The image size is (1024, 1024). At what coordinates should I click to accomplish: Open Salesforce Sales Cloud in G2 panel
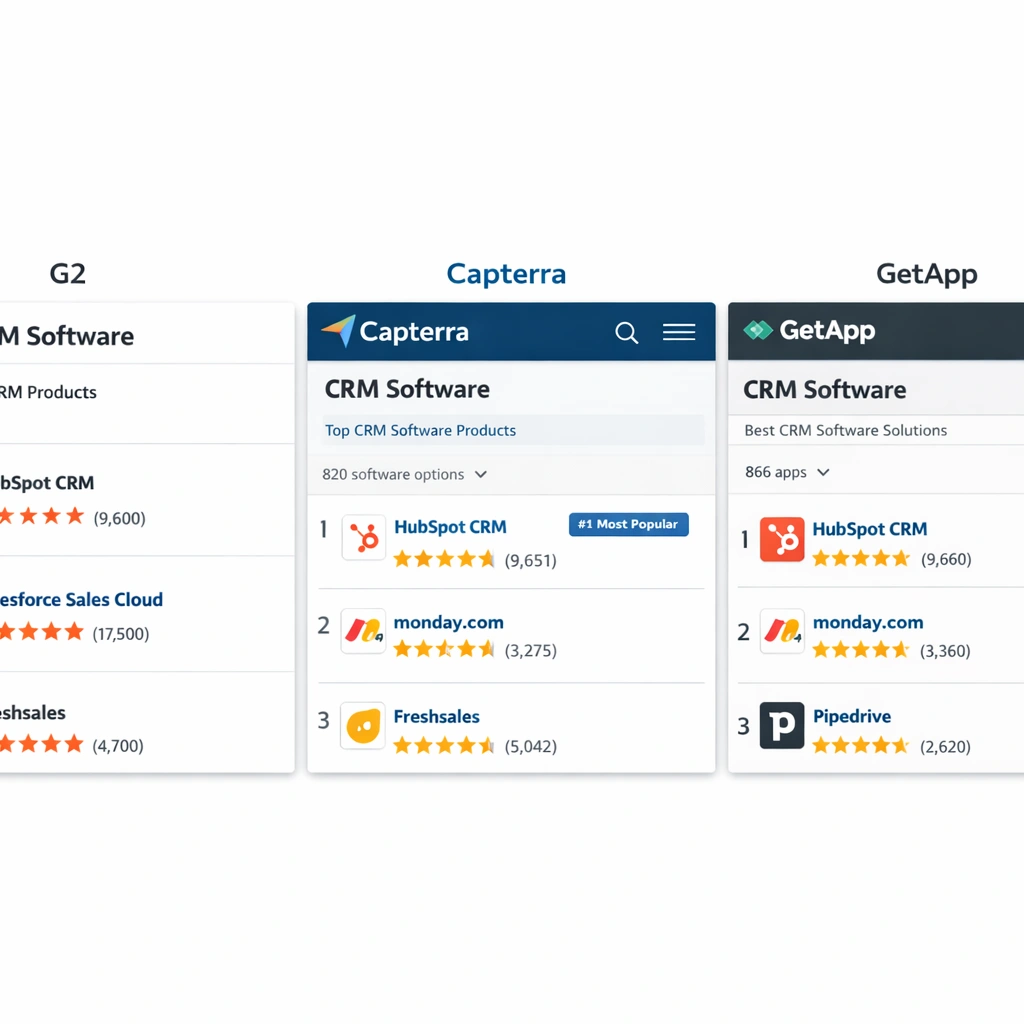tap(82, 600)
